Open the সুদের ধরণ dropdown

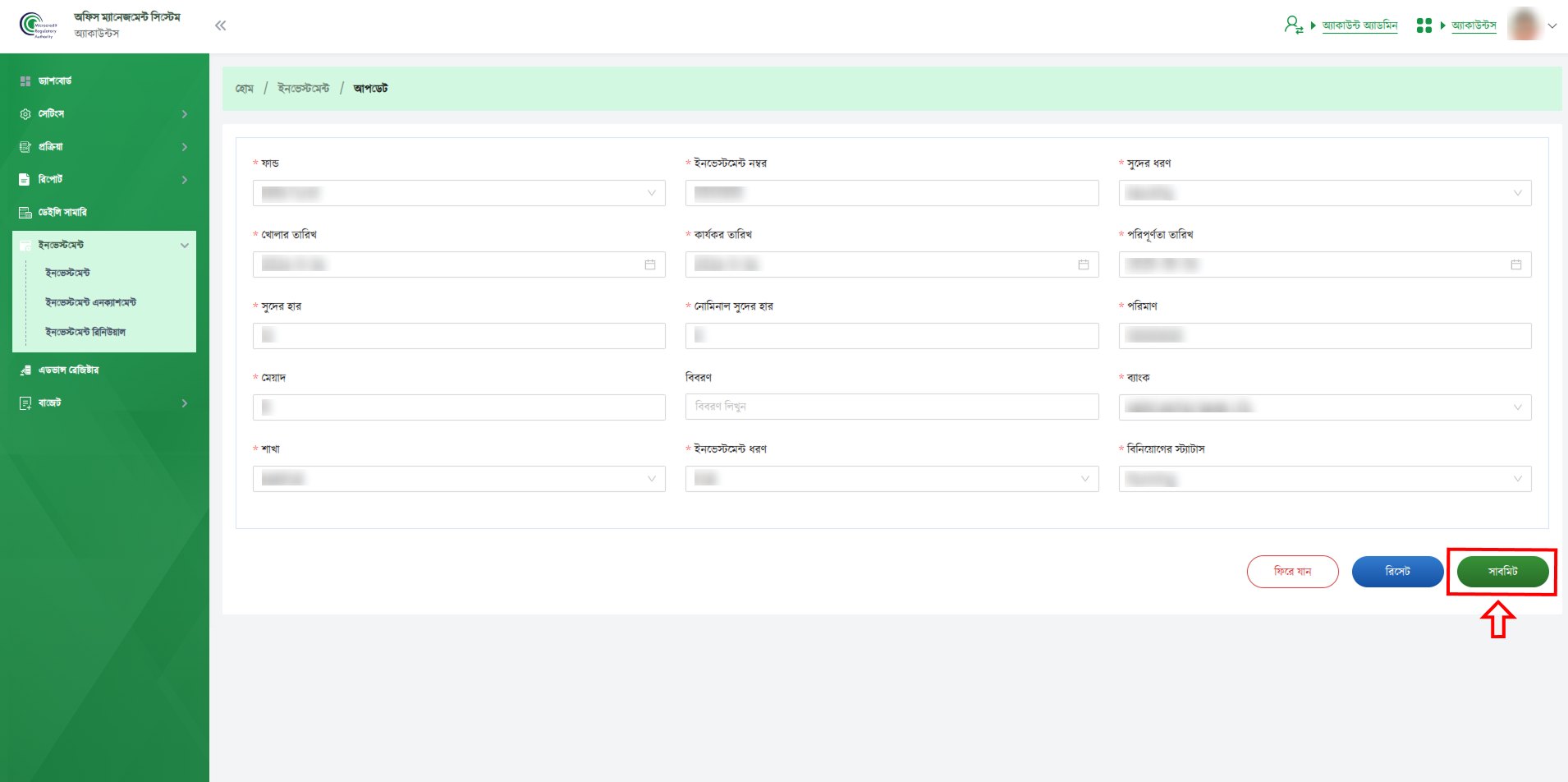(1324, 193)
